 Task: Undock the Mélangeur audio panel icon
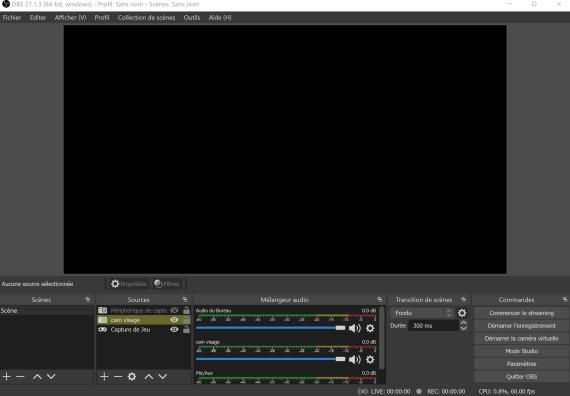(380, 300)
